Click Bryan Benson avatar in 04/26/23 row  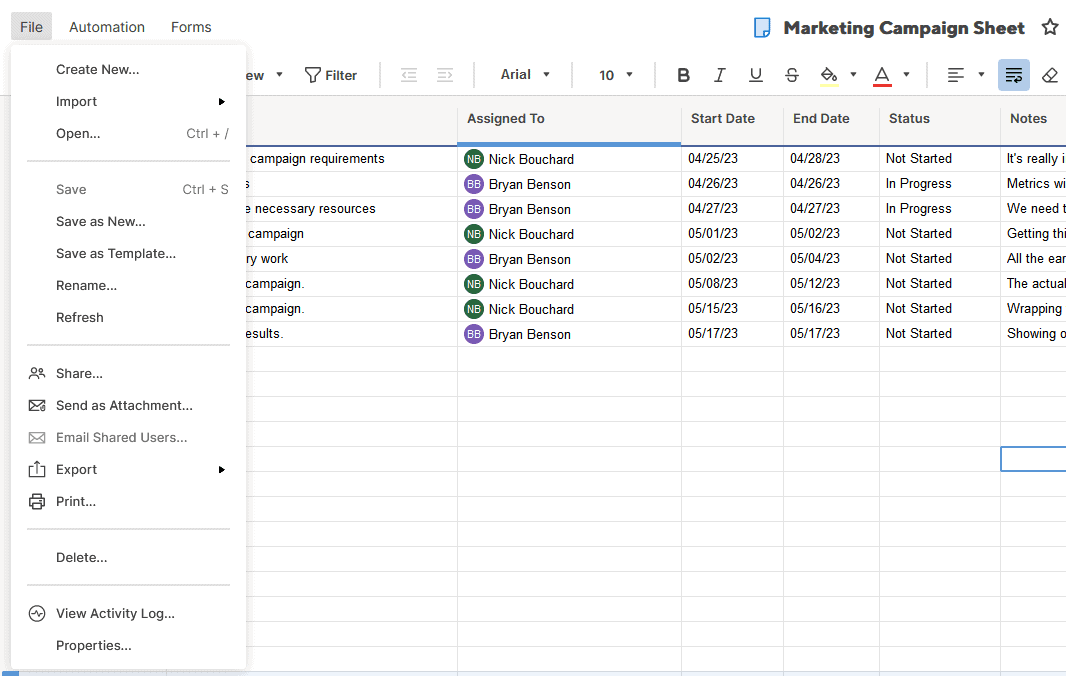474,184
